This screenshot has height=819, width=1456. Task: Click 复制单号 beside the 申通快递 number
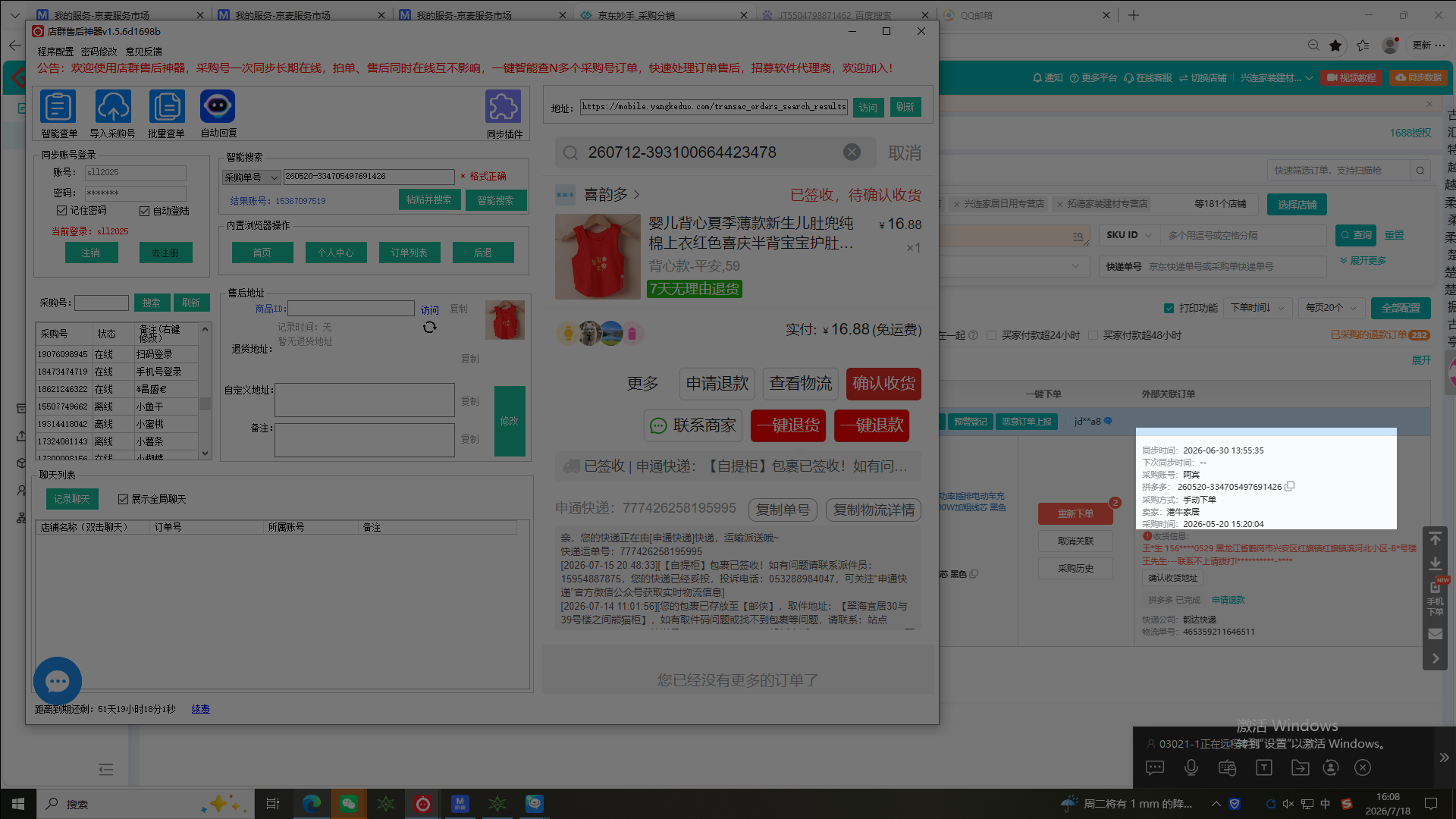[x=783, y=510]
